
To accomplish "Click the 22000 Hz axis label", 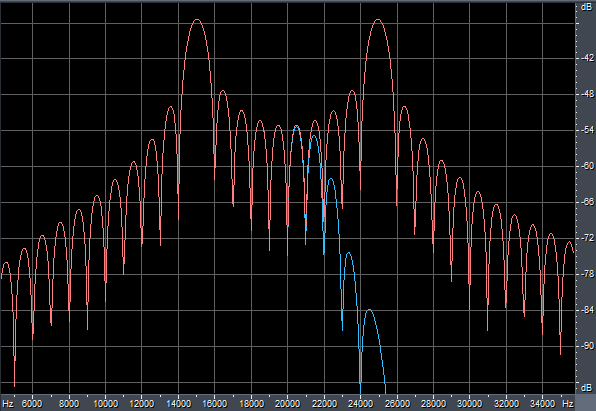I will [324, 403].
